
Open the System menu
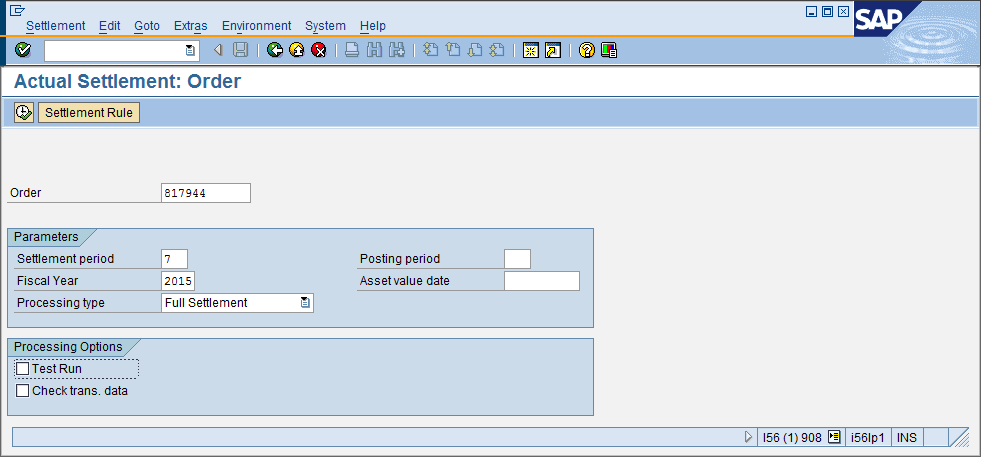325,26
